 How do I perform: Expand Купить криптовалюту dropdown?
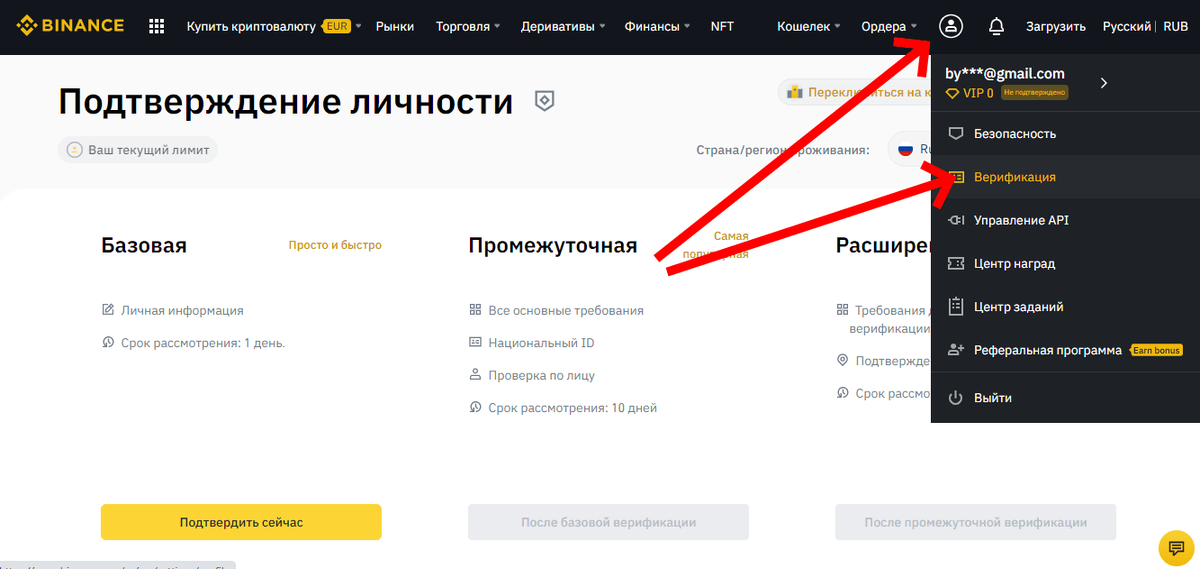pyautogui.click(x=358, y=27)
